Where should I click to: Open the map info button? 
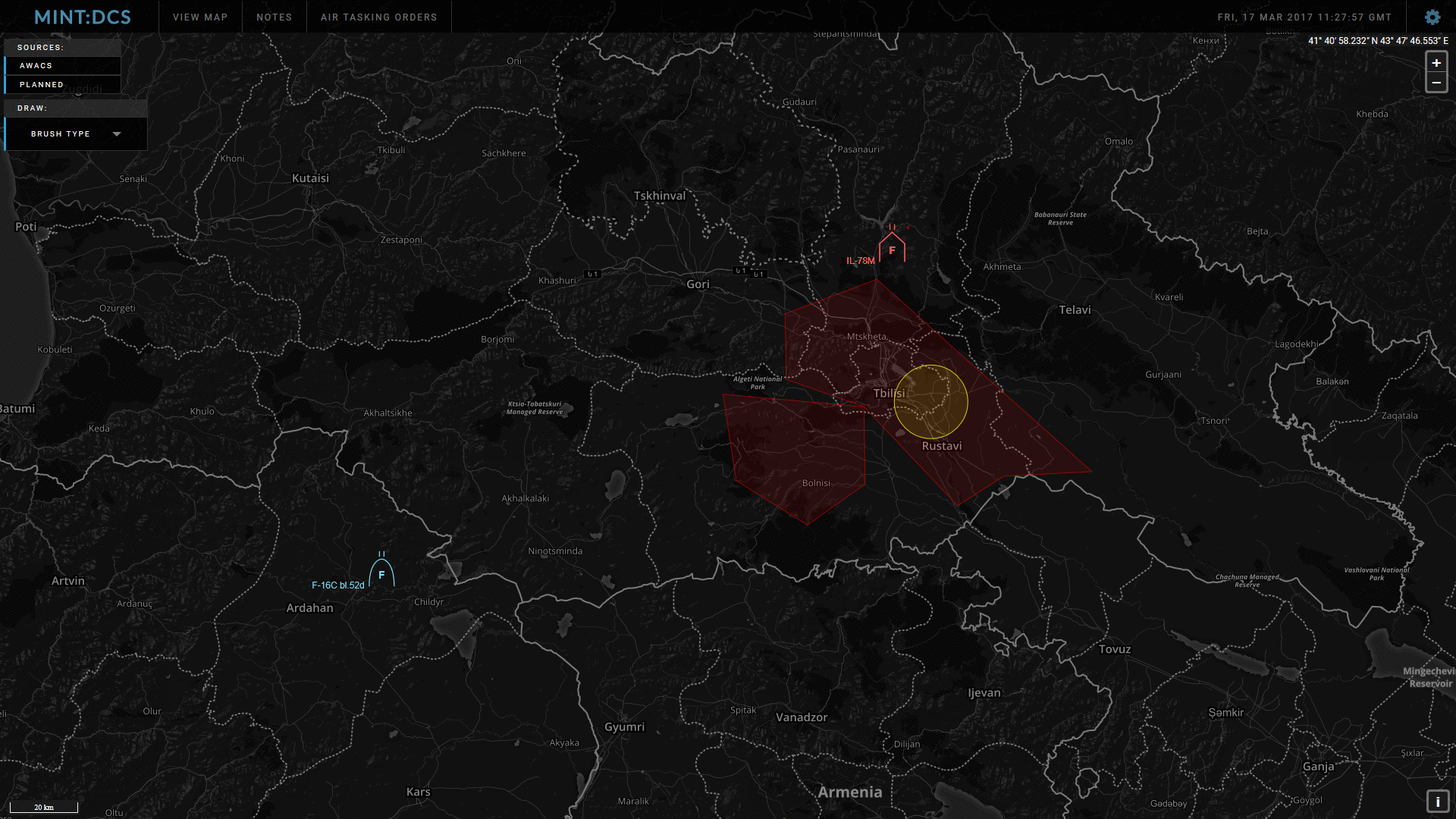click(x=1437, y=802)
